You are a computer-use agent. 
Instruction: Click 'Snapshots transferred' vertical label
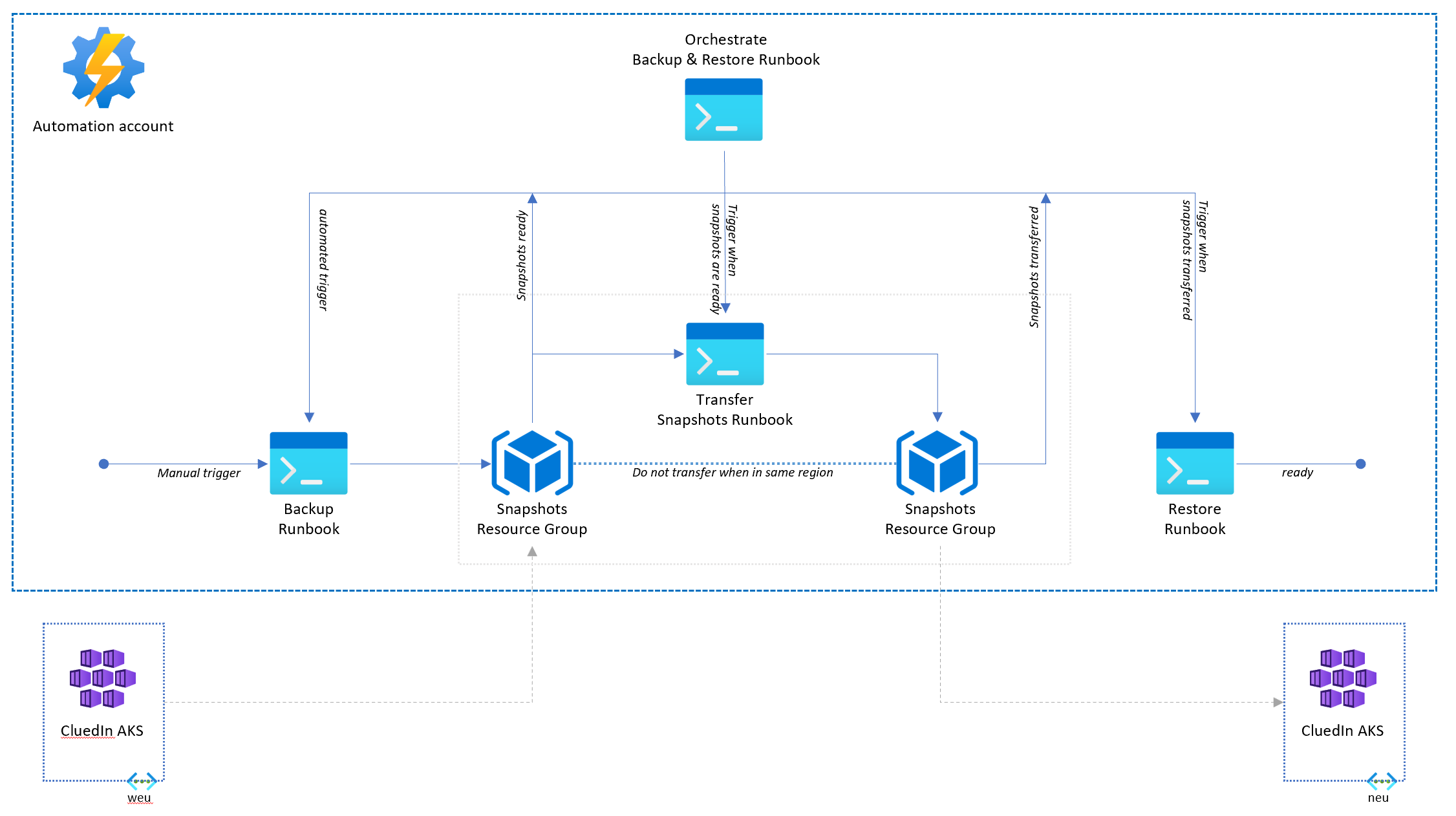pyautogui.click(x=1034, y=267)
